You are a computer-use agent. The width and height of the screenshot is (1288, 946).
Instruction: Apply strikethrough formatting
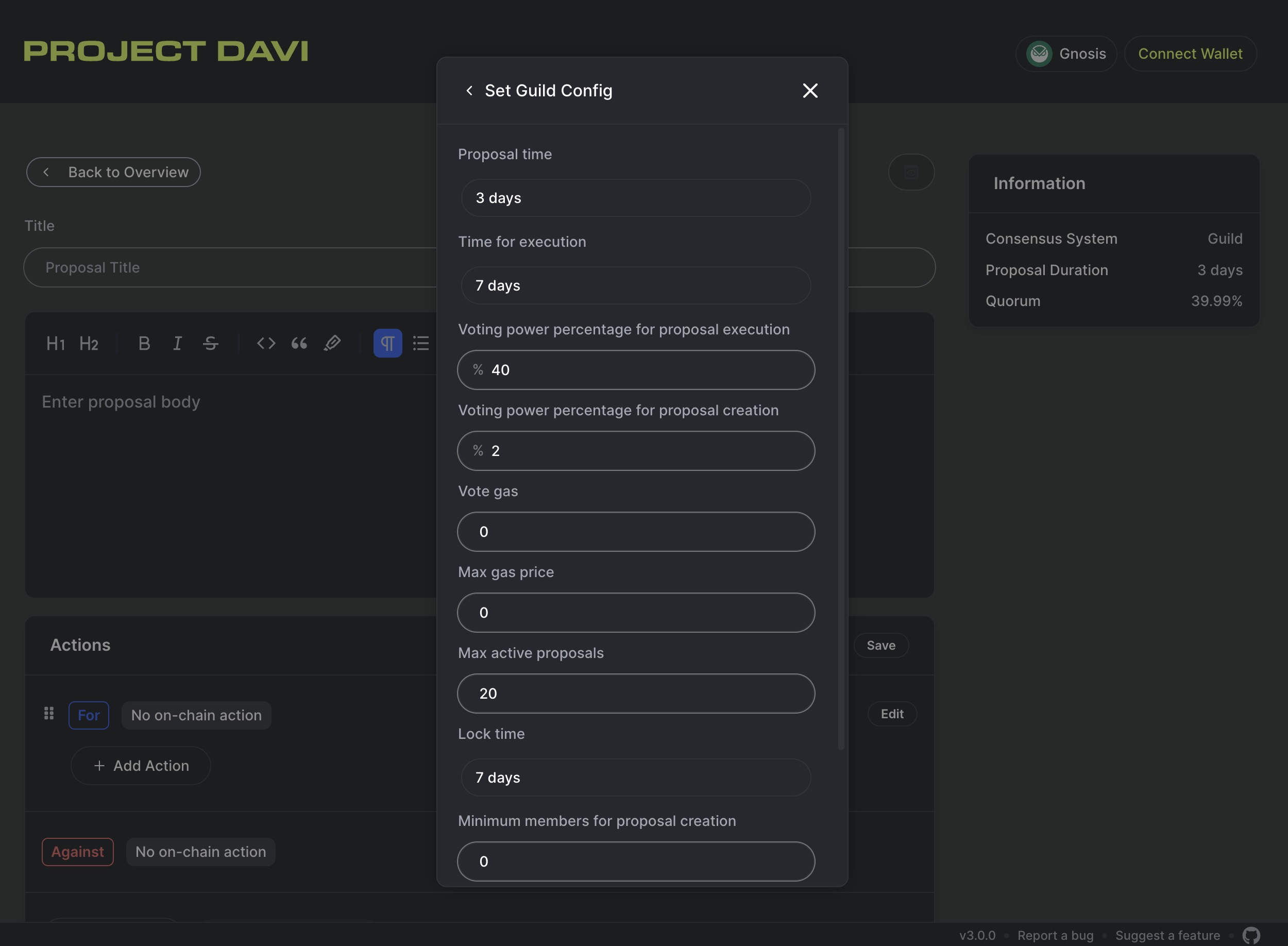[211, 343]
